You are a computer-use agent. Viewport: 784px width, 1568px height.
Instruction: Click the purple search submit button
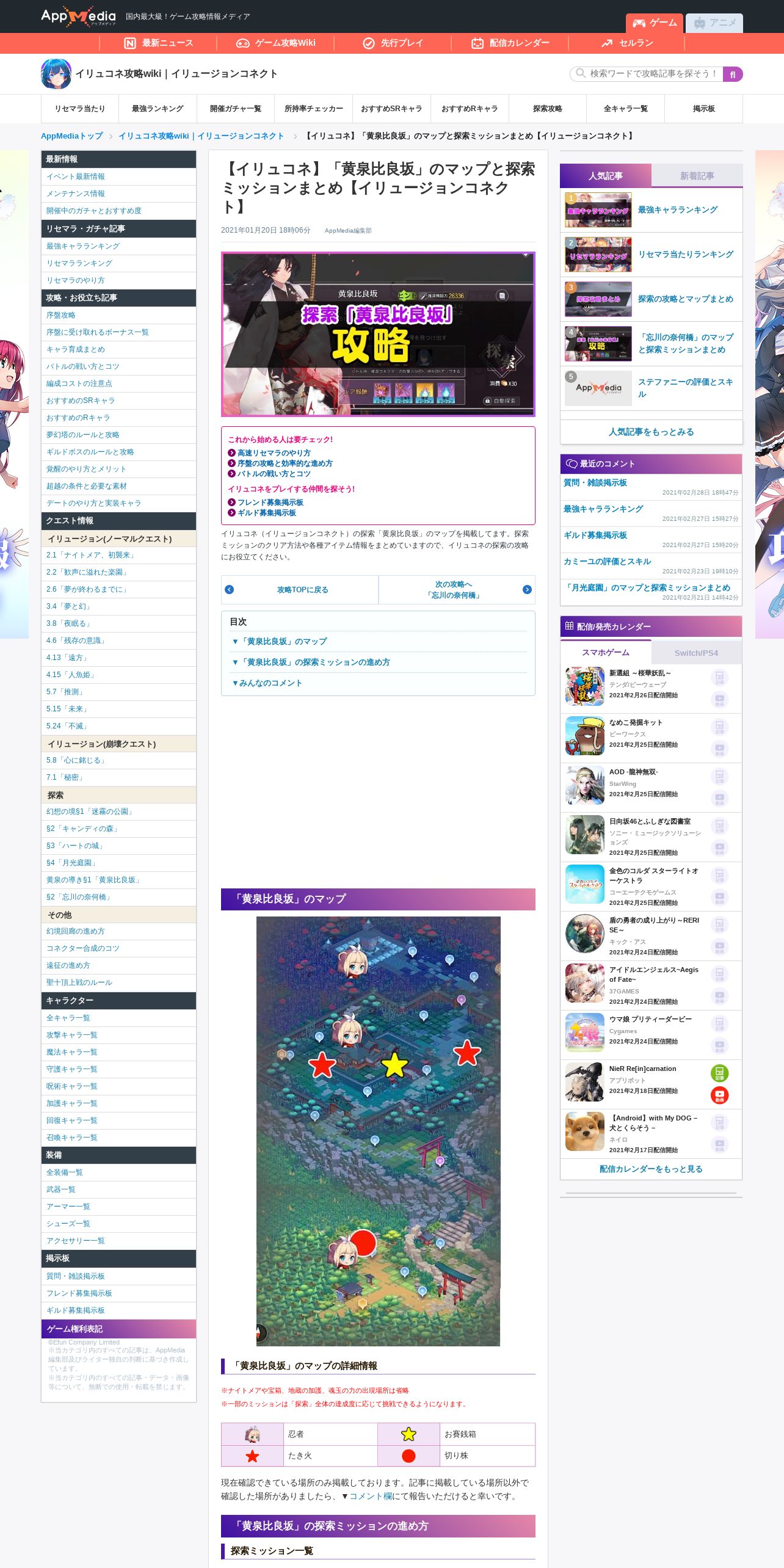tap(733, 74)
